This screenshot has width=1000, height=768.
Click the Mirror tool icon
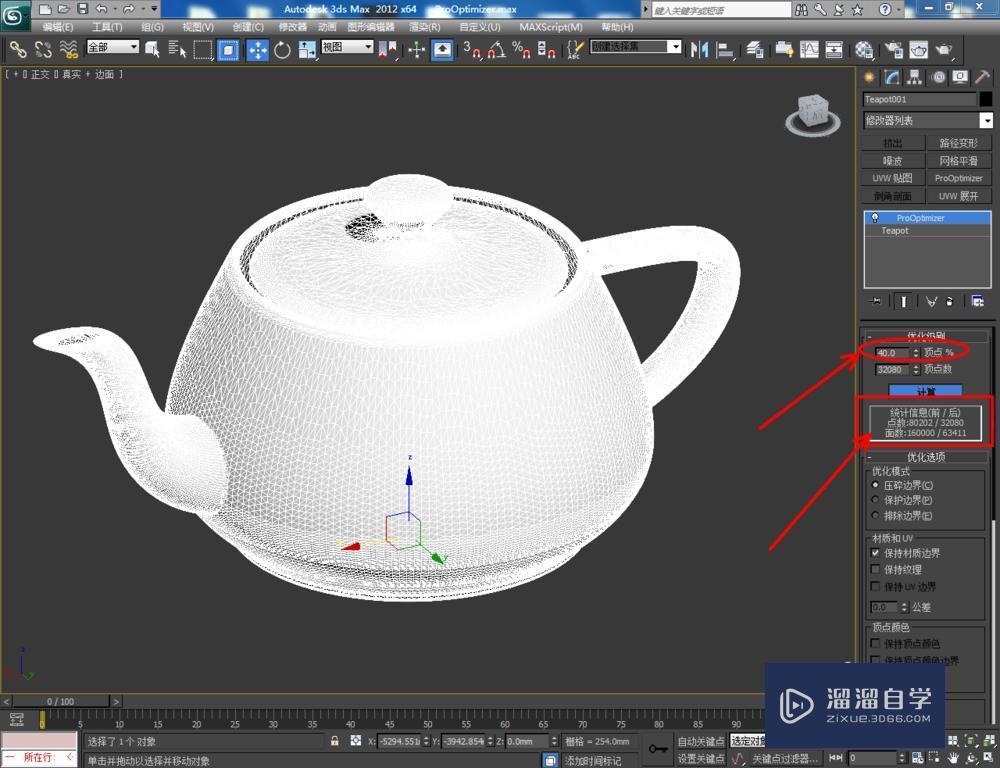pos(699,49)
